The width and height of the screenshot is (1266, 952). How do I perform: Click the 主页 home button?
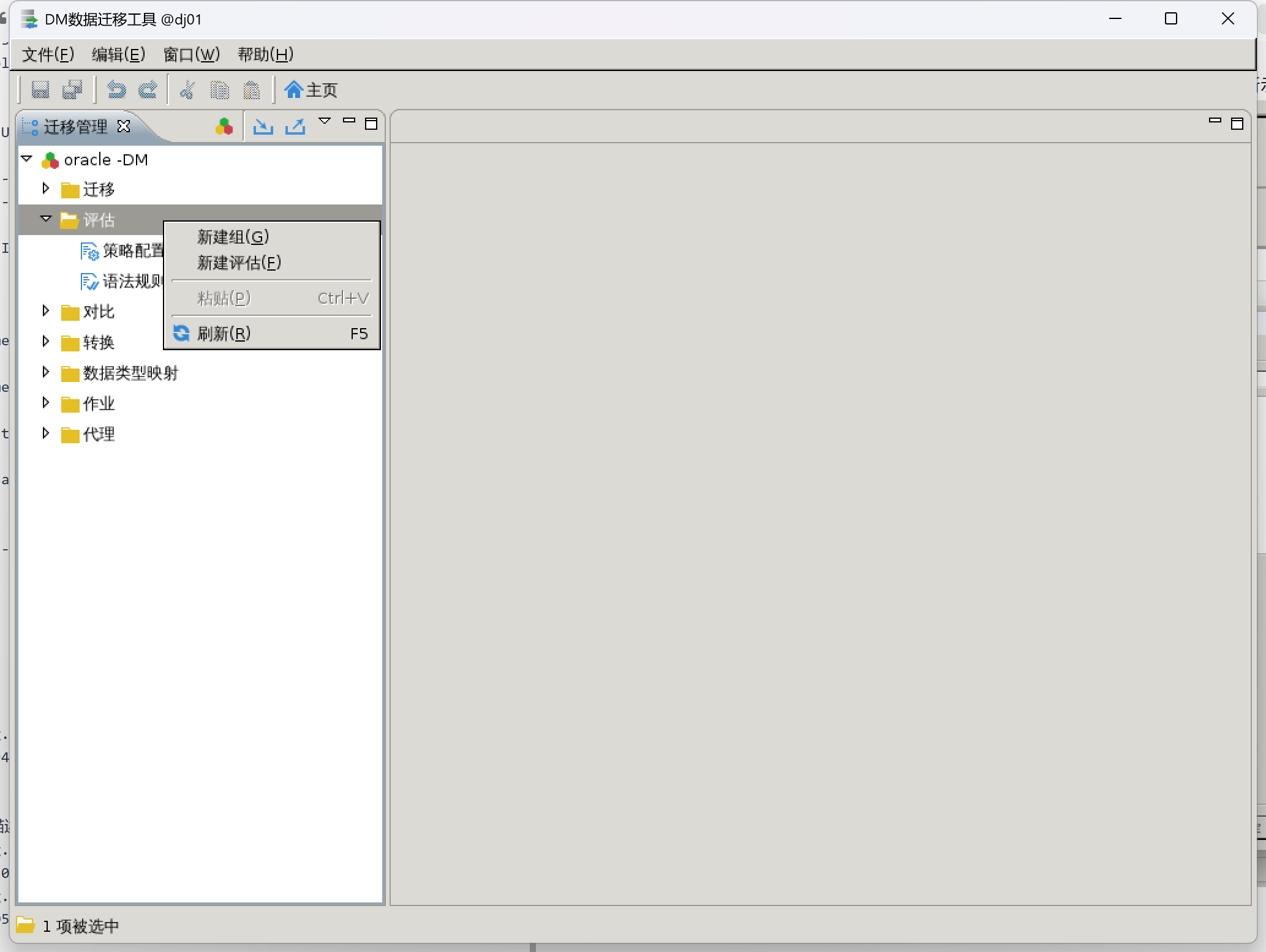click(311, 90)
